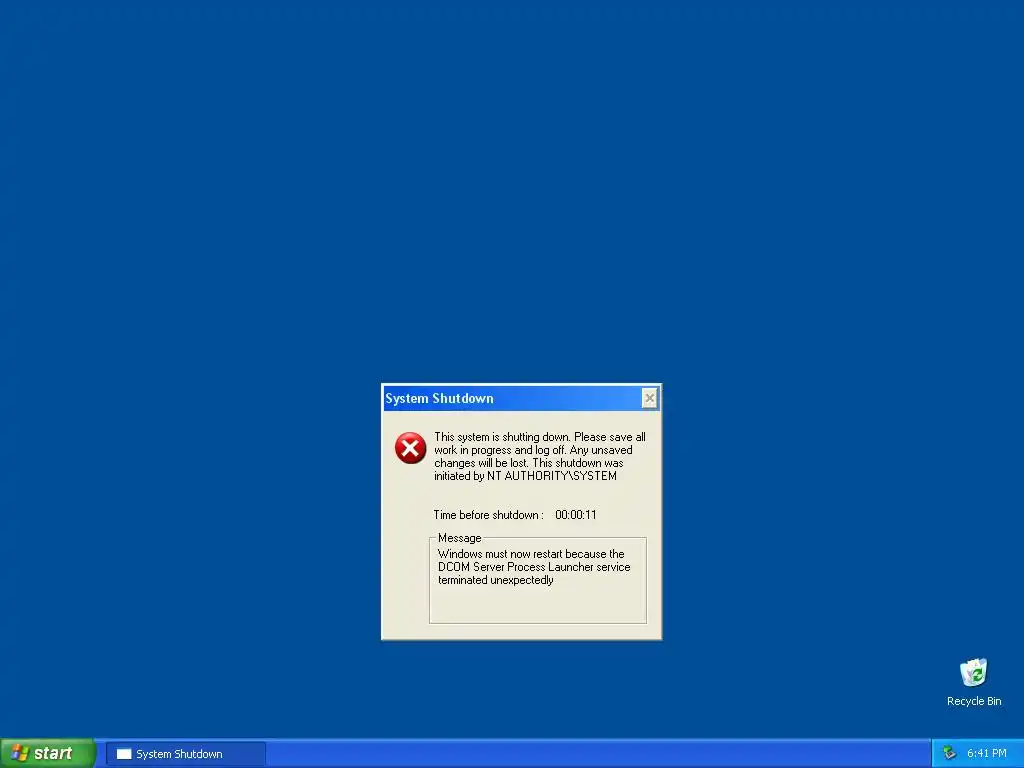Click the system tray network icon
Screen dimensions: 1024x768
[x=950, y=754]
